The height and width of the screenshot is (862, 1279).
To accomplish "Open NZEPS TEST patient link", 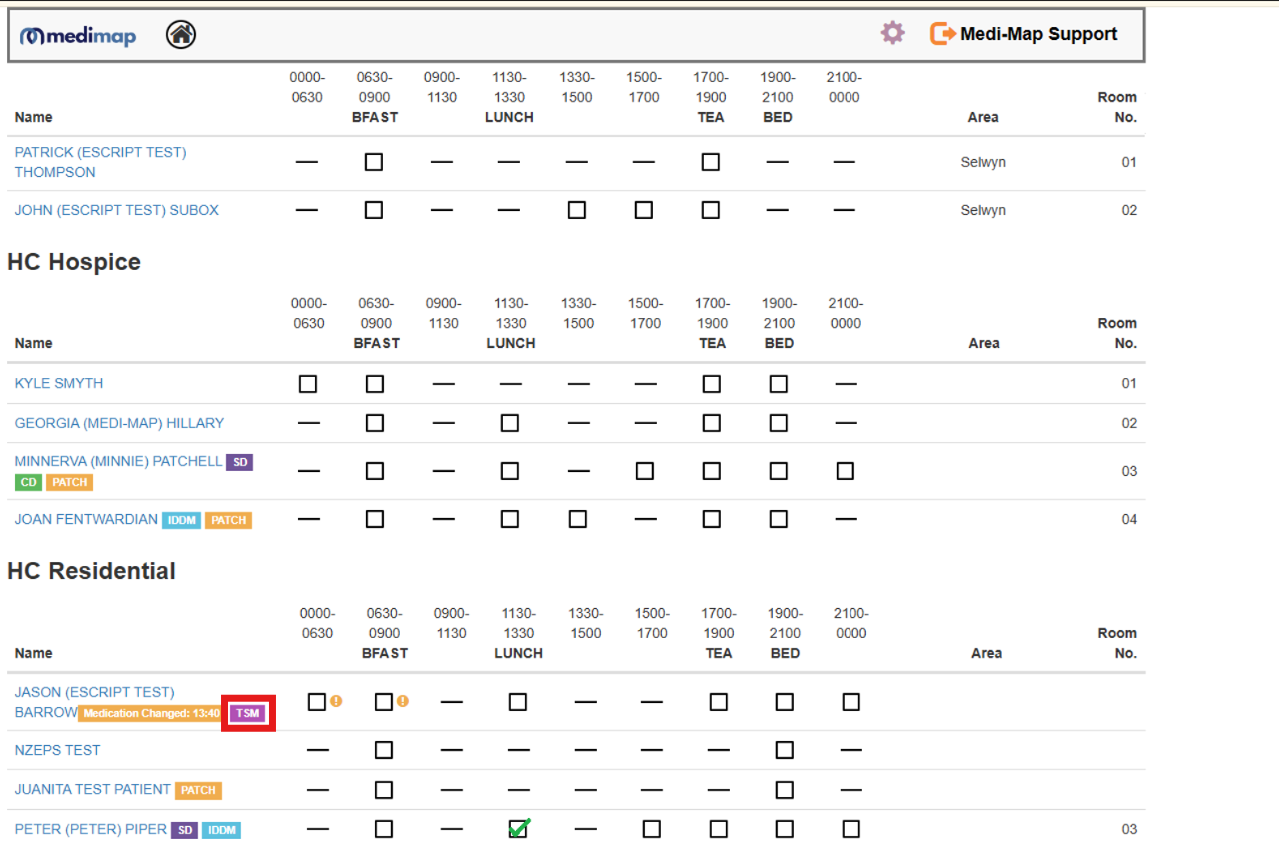I will coord(57,750).
